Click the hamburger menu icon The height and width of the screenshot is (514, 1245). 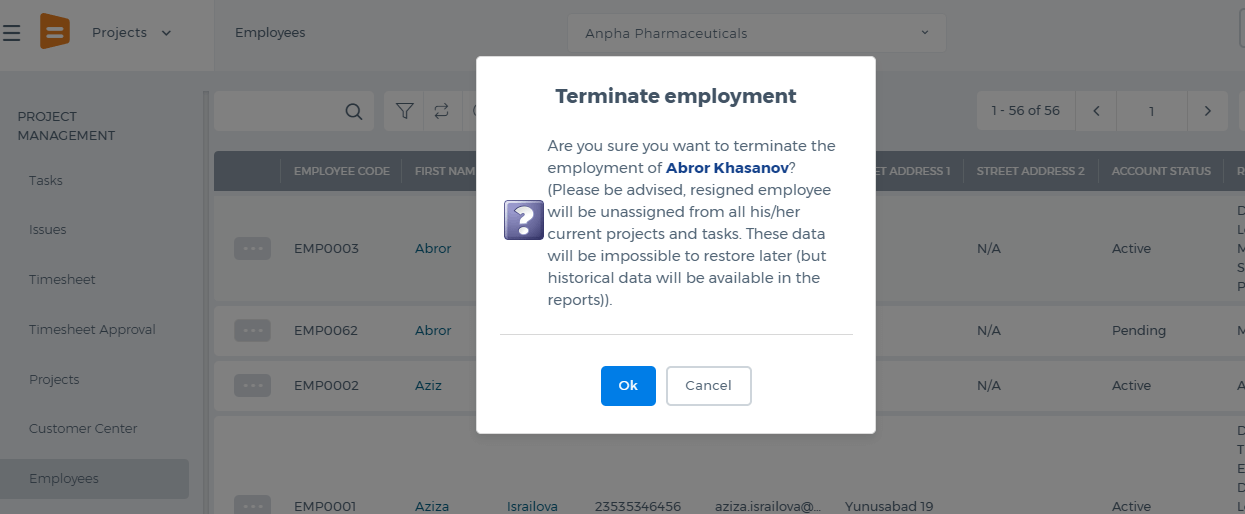11,33
